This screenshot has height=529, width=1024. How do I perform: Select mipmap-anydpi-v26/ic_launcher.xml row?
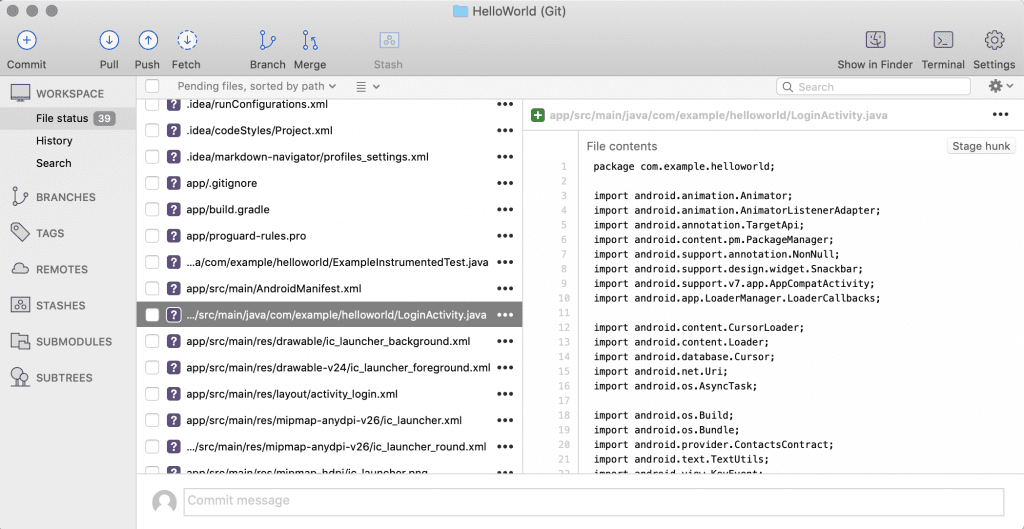point(329,420)
